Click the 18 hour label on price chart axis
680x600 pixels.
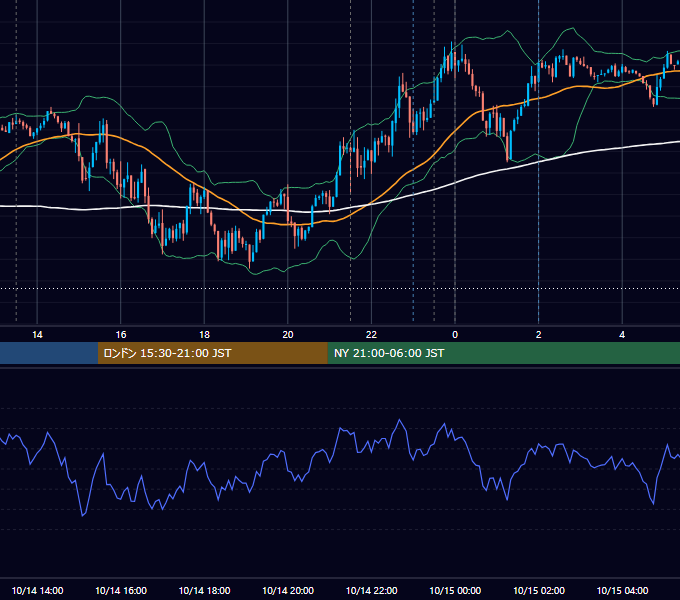(204, 335)
